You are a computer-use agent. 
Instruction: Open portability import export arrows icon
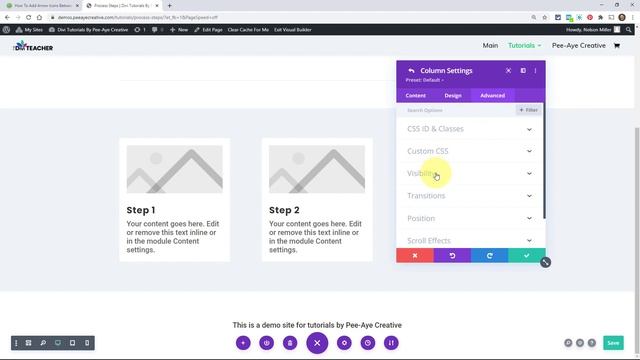pos(391,343)
